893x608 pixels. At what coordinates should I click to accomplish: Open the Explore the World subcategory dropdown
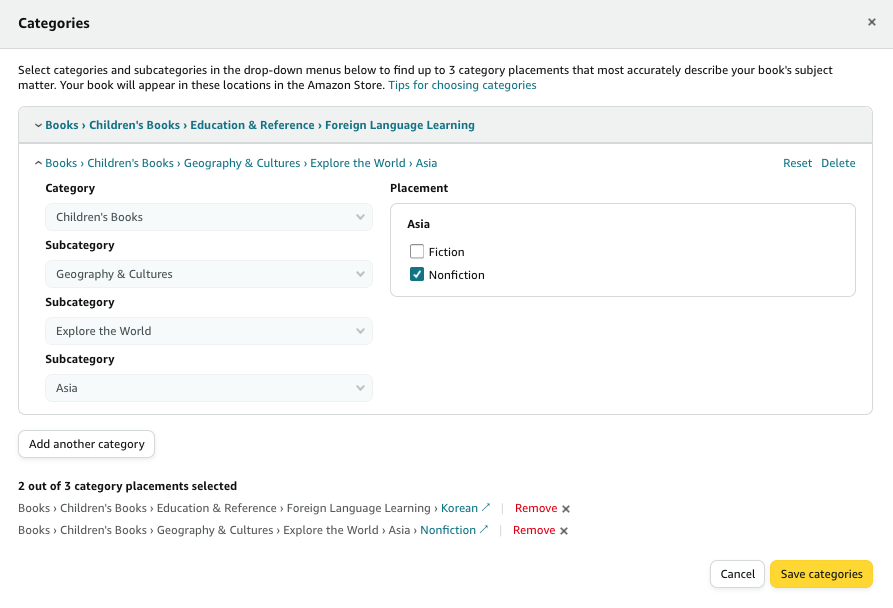click(x=209, y=331)
